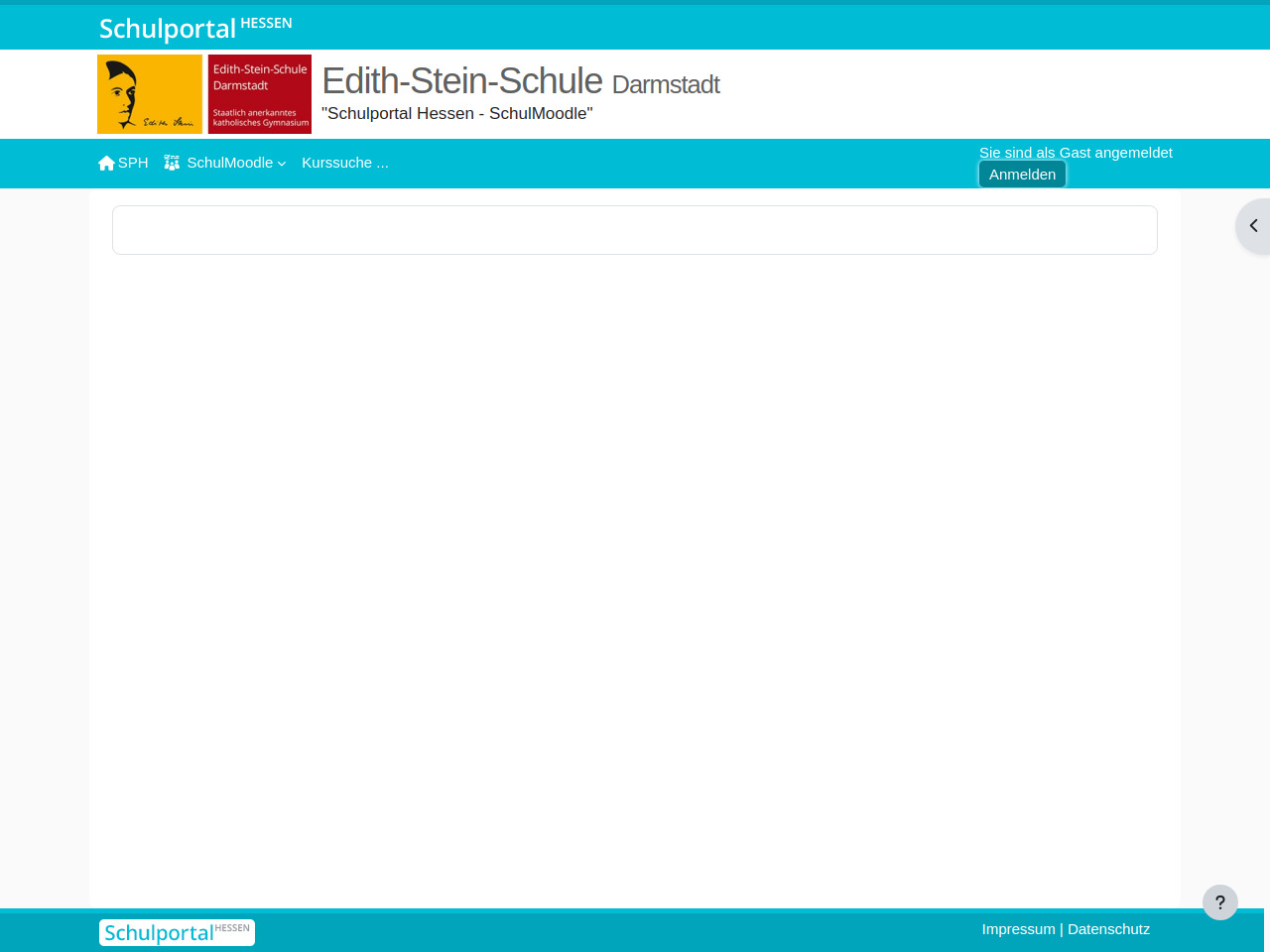The image size is (1270, 952).
Task: Open the block drawer with left chevron
Action: [1253, 226]
